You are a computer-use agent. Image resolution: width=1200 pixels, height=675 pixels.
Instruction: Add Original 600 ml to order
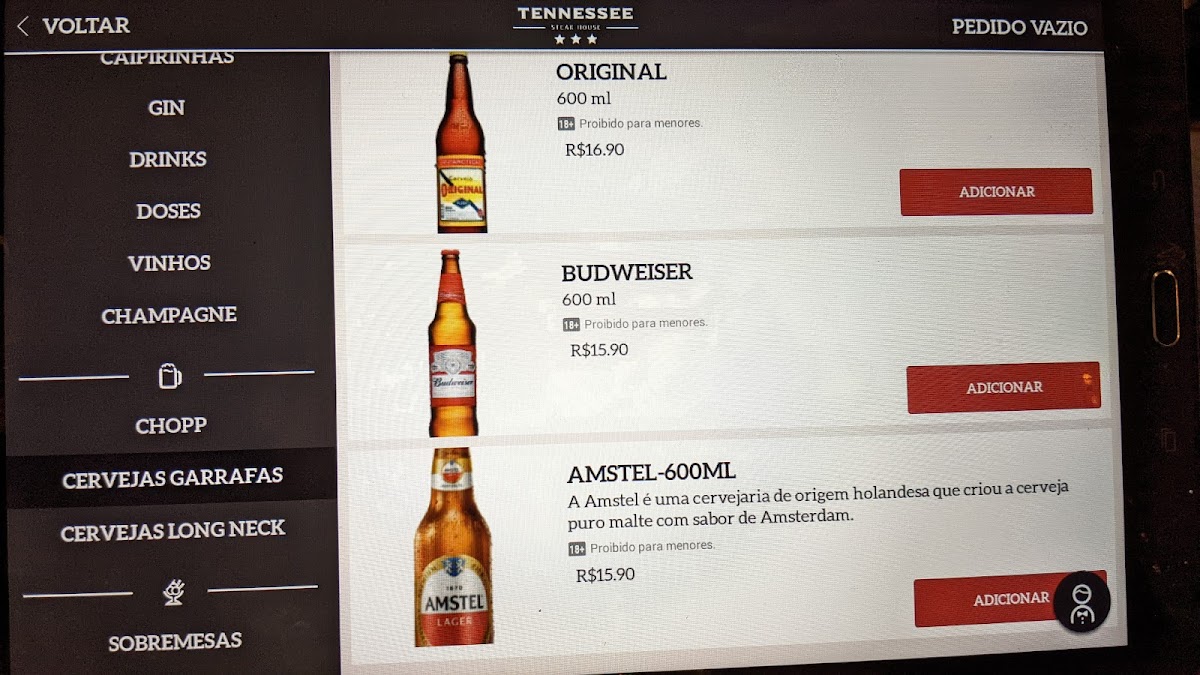996,192
